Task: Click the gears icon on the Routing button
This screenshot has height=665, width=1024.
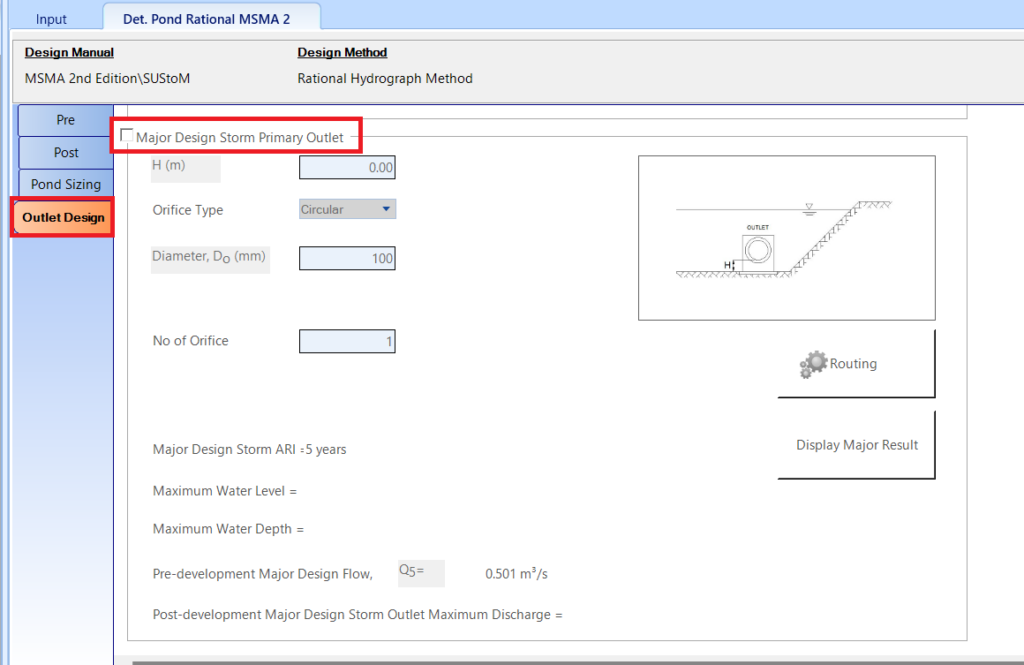Action: pyautogui.click(x=816, y=364)
